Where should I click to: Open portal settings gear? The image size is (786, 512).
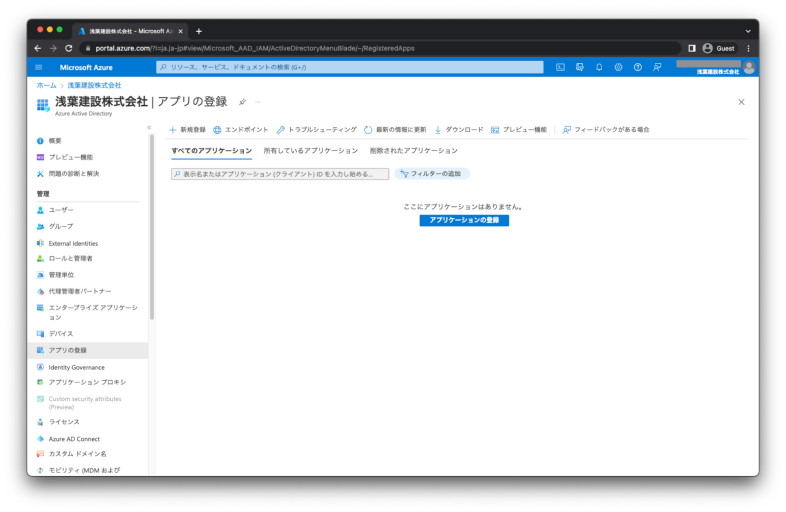point(618,67)
